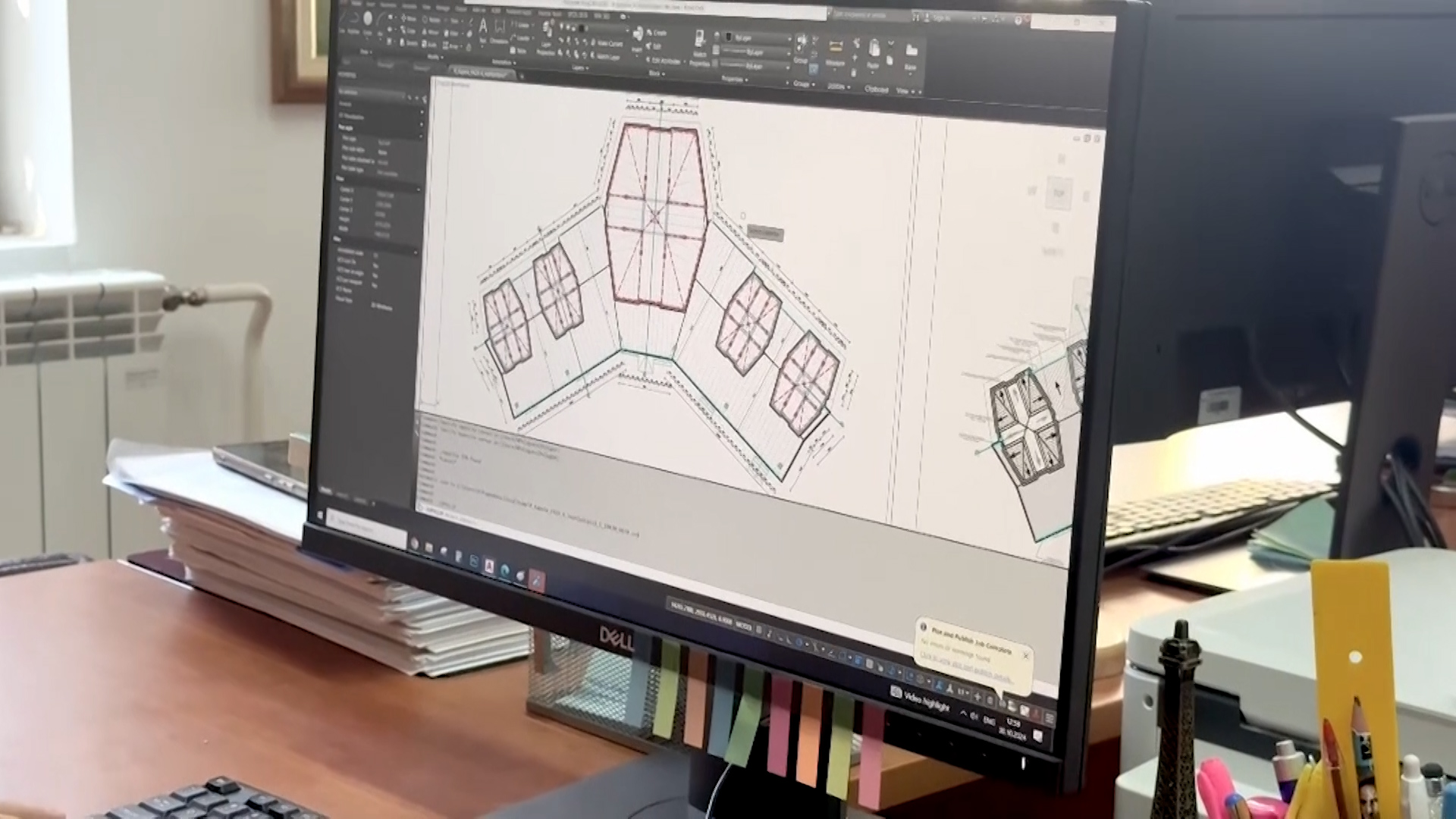The width and height of the screenshot is (1456, 819).
Task: Open AutoCAD from the Windows taskbar
Action: click(x=489, y=566)
